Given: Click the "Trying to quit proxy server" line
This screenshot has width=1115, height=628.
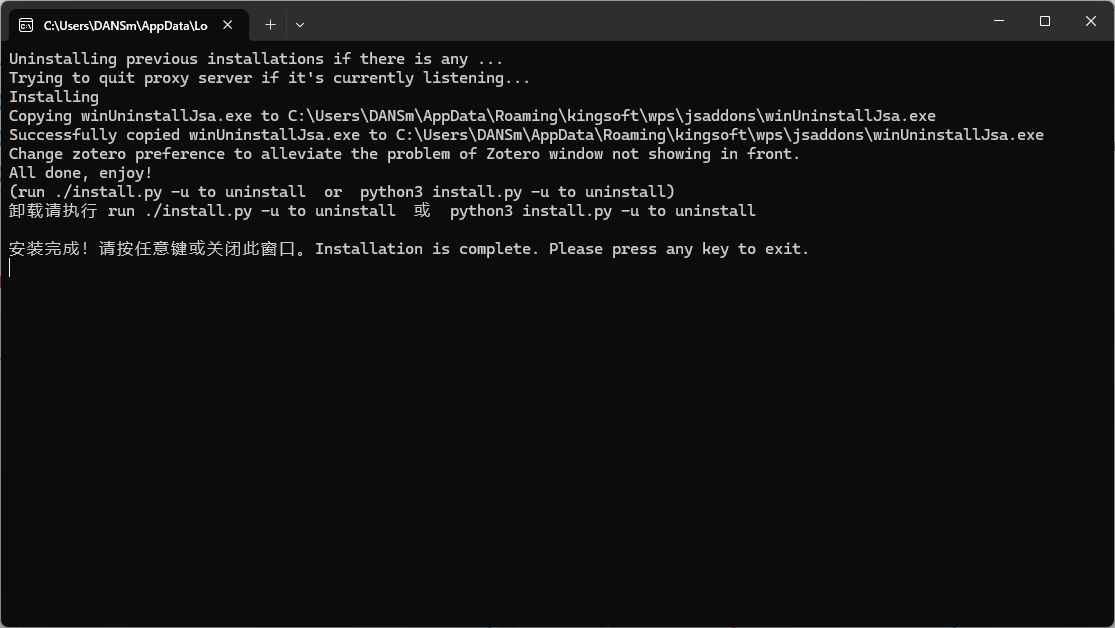Looking at the screenshot, I should (270, 78).
